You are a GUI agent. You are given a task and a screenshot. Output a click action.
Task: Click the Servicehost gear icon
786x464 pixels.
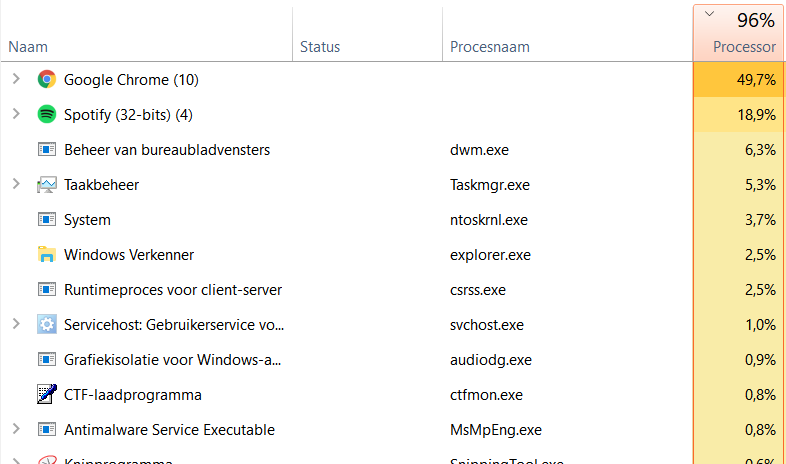pyautogui.click(x=46, y=325)
